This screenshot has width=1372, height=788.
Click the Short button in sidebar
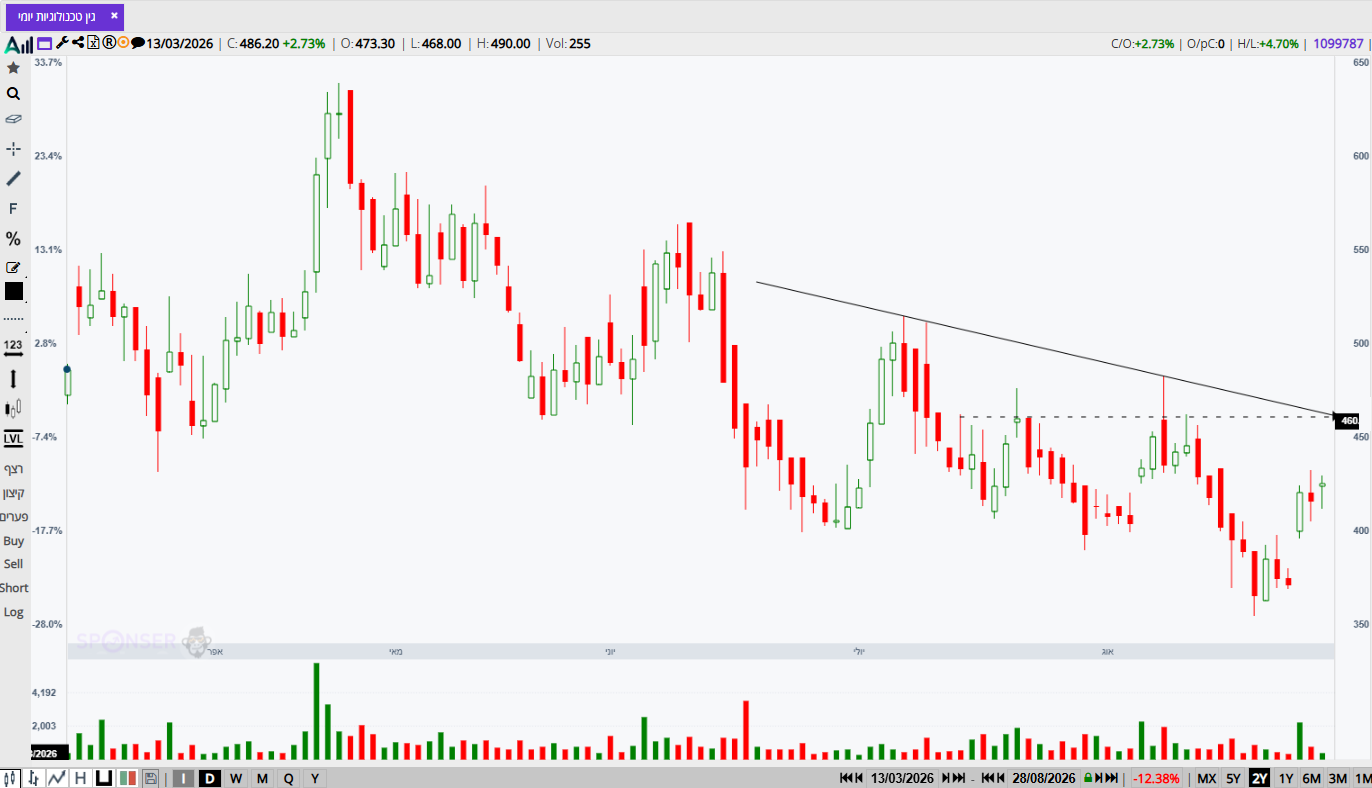click(14, 588)
